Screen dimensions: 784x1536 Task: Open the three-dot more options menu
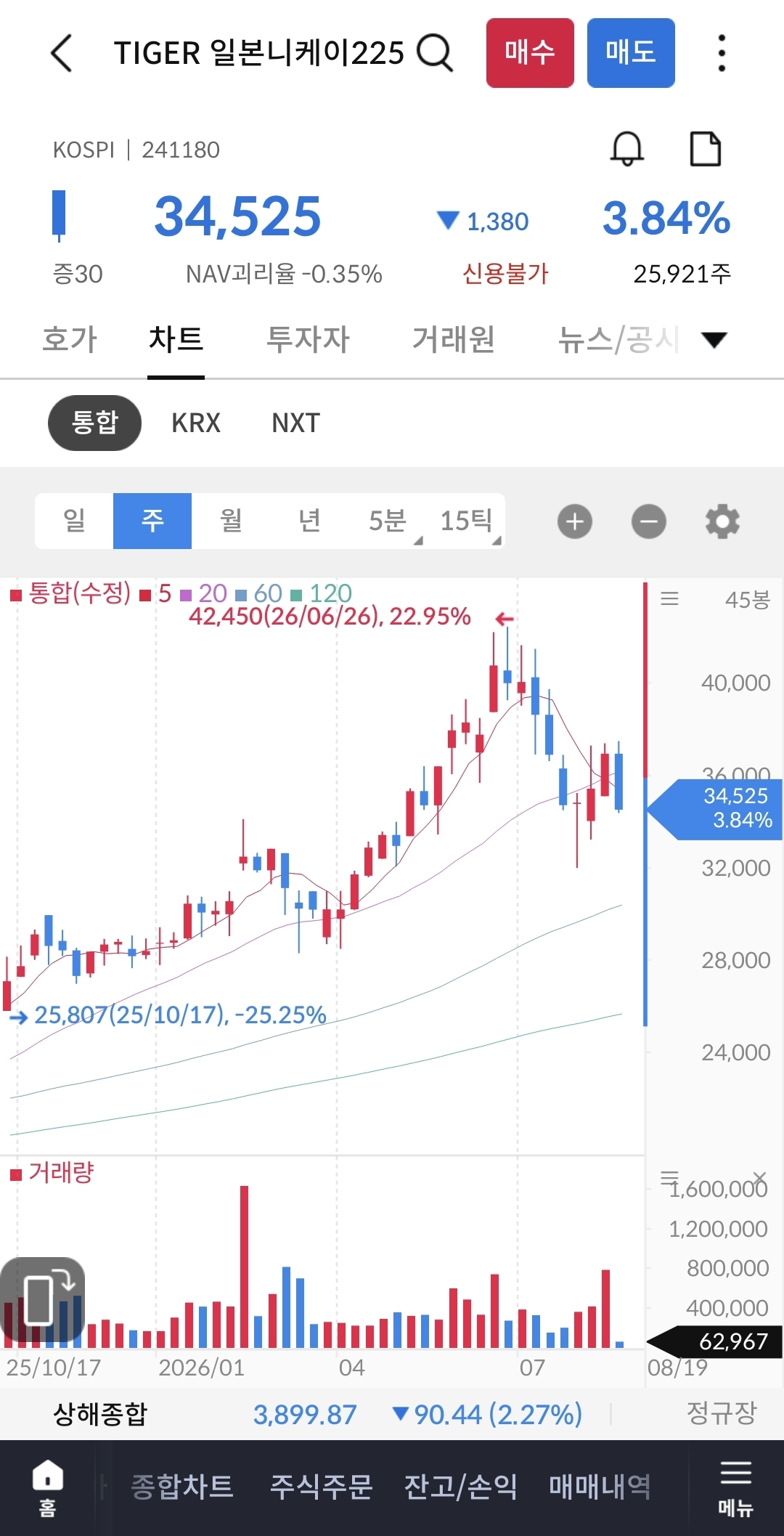click(x=721, y=53)
